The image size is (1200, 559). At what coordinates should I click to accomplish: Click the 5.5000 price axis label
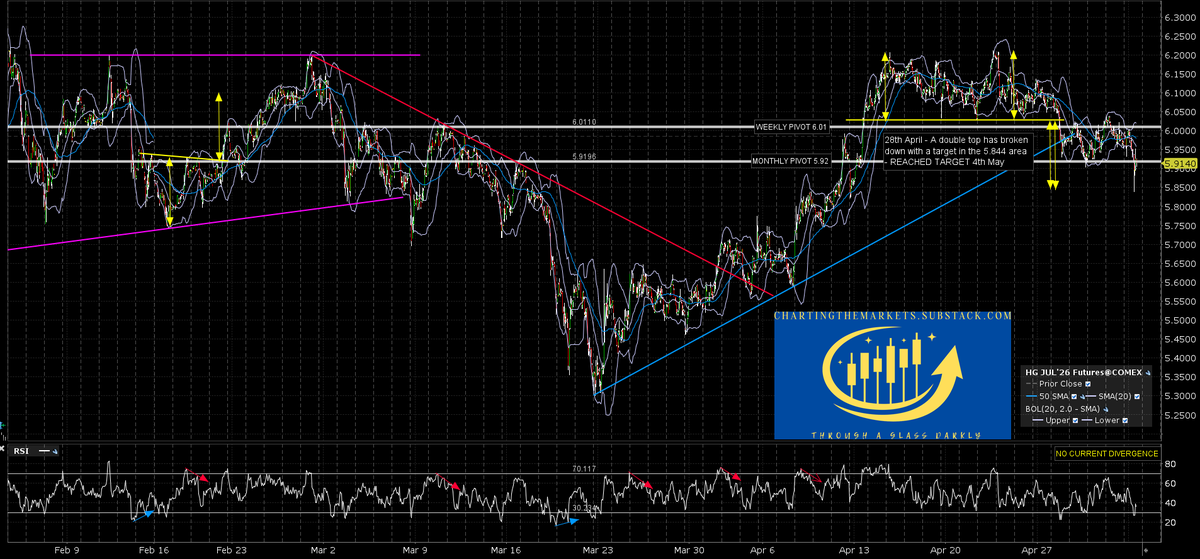pos(1180,320)
